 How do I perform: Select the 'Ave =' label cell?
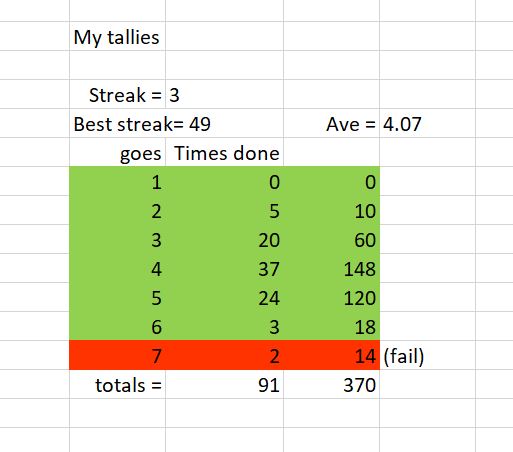point(331,123)
